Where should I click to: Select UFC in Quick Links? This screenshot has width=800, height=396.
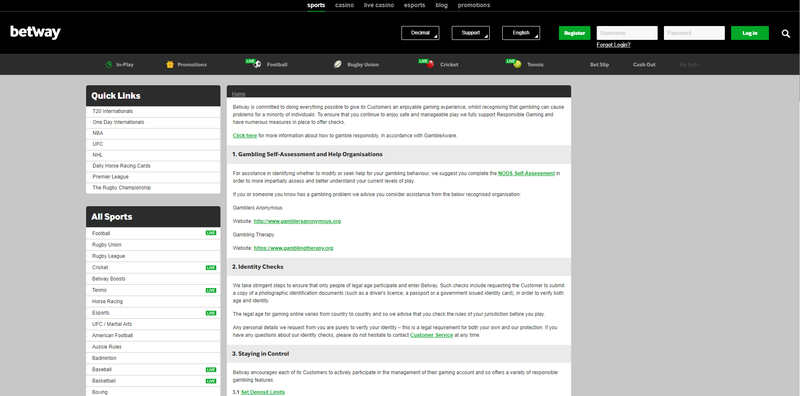pos(153,144)
